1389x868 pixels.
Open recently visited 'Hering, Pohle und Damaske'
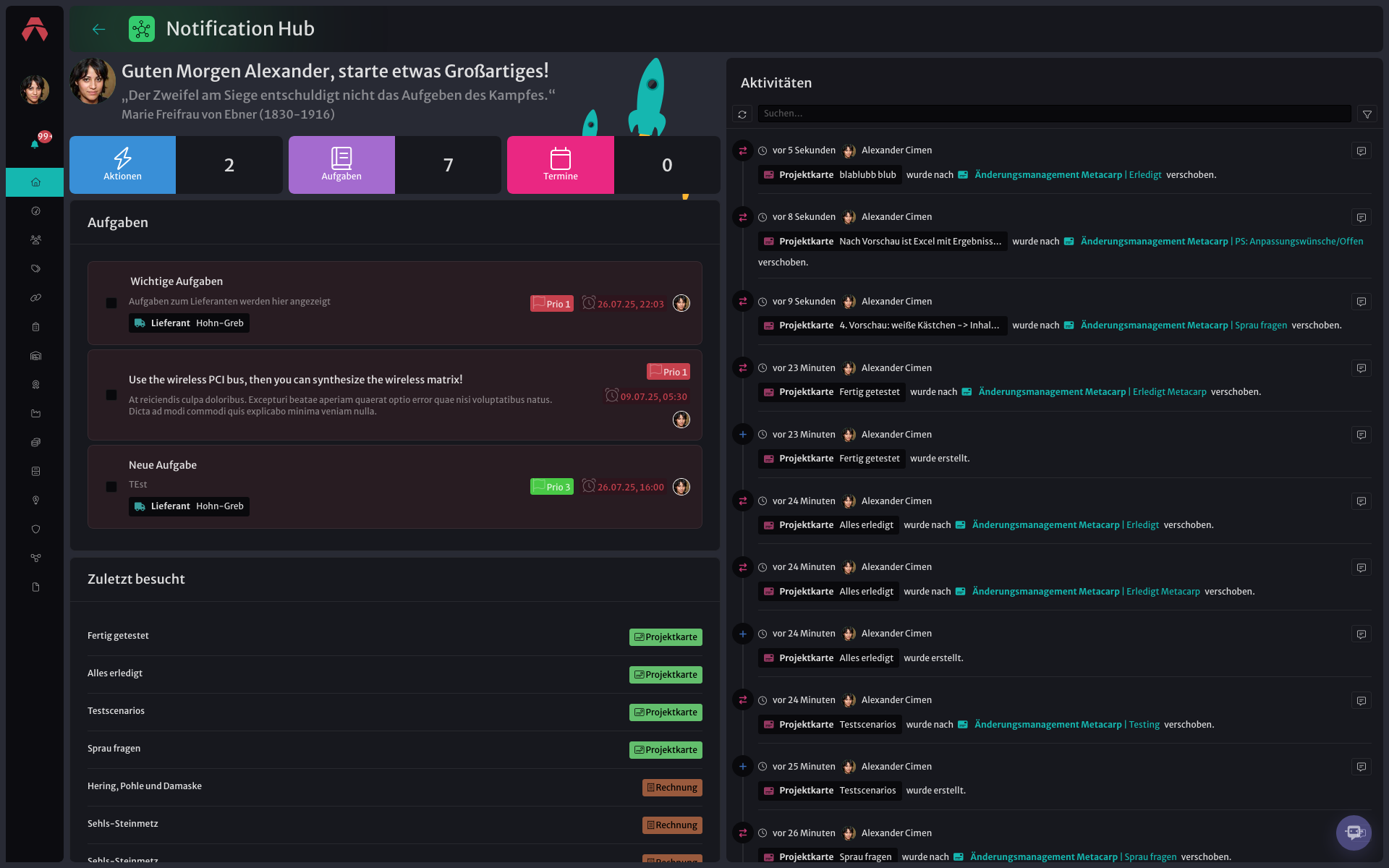(145, 786)
